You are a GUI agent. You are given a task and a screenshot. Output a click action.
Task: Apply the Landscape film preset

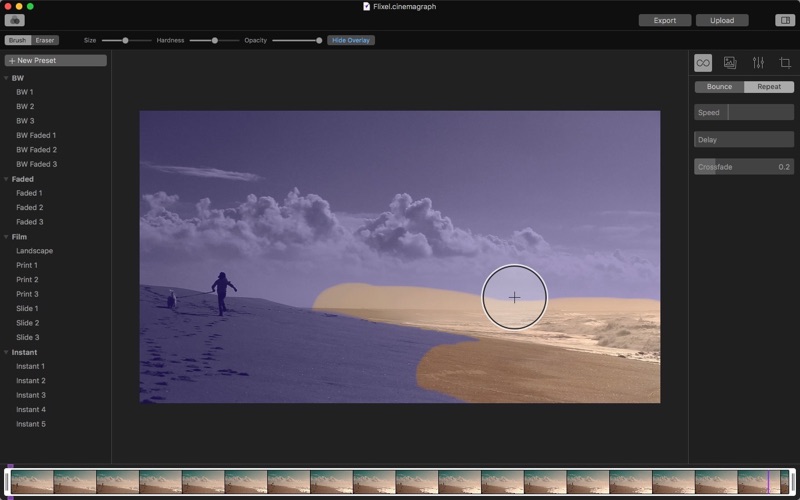coord(34,251)
